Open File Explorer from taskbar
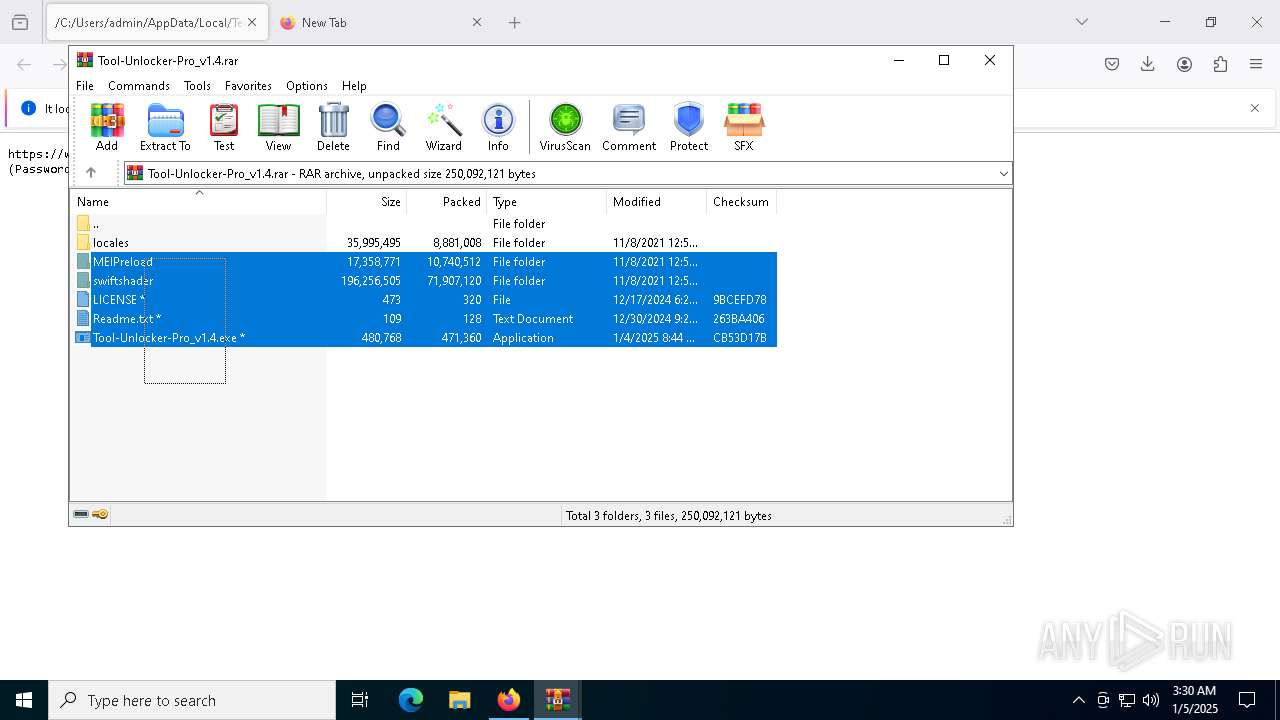This screenshot has height=720, width=1280. pos(460,700)
